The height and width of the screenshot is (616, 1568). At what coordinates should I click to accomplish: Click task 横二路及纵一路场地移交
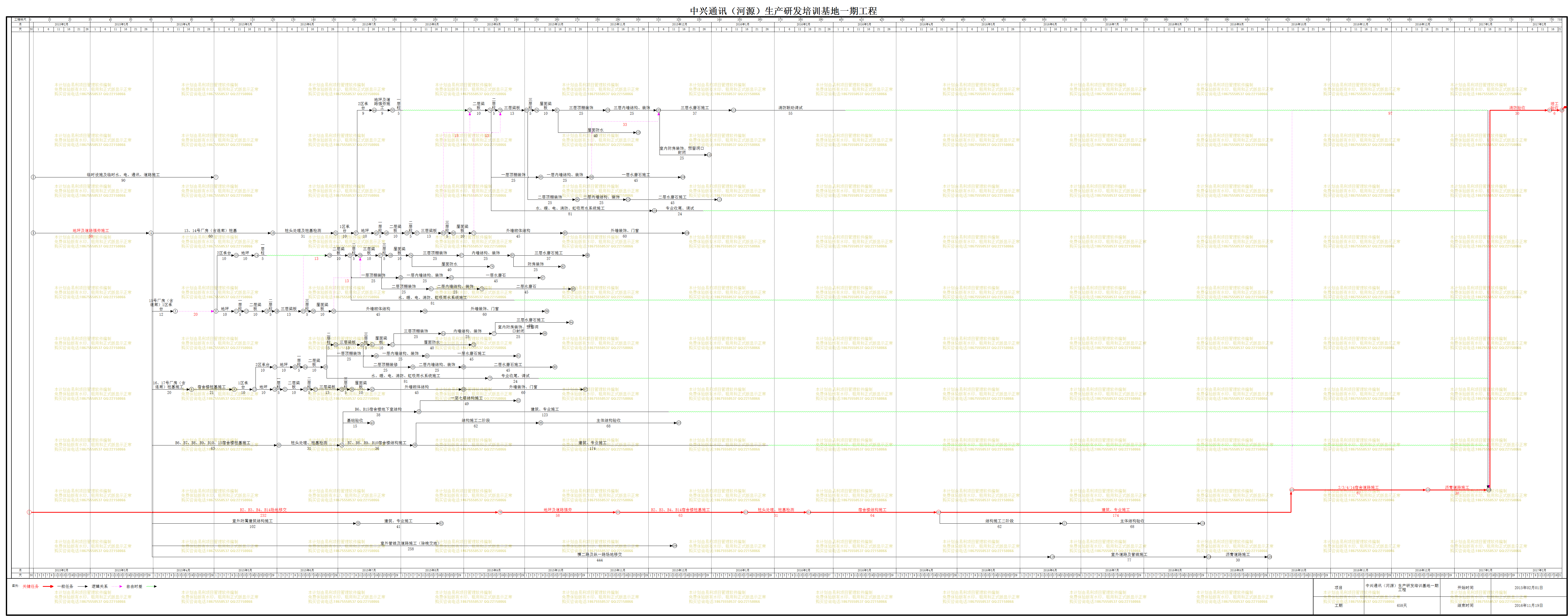coord(600,555)
